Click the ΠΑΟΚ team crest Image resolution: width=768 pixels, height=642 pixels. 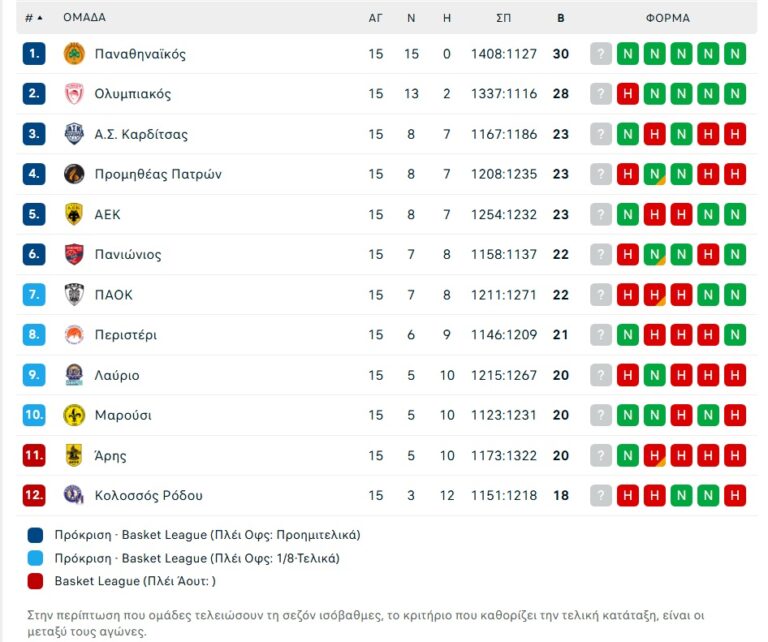[x=74, y=295]
